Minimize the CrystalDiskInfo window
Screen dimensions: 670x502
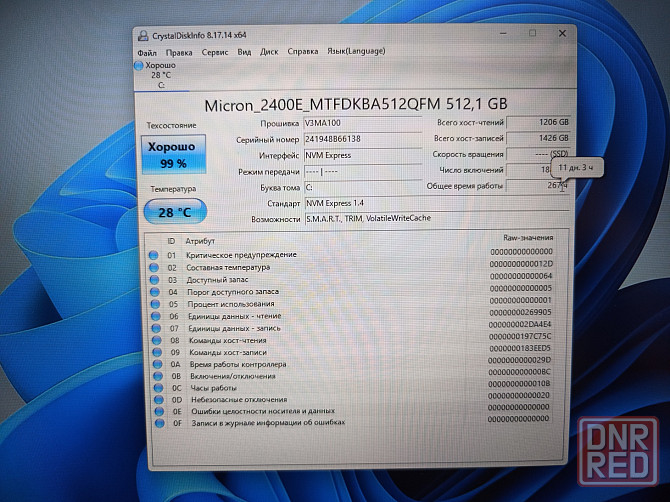pos(505,33)
